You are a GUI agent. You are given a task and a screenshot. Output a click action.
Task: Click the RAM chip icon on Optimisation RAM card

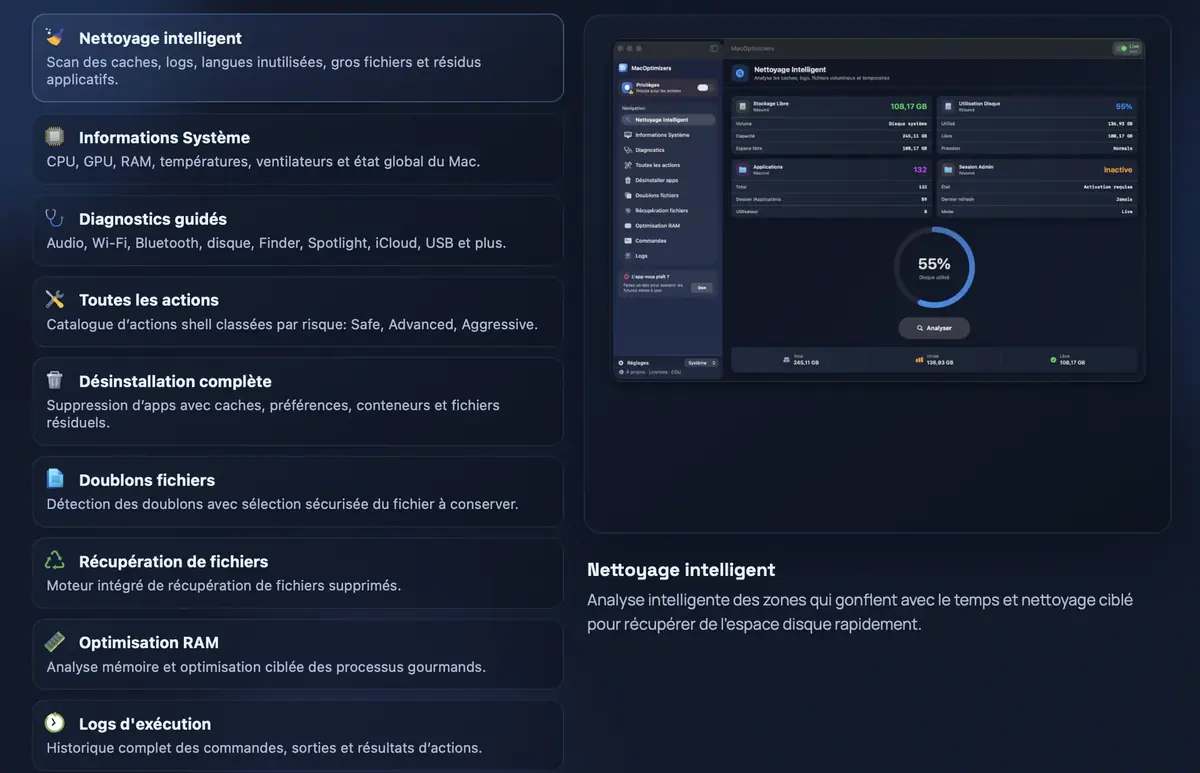(55, 641)
